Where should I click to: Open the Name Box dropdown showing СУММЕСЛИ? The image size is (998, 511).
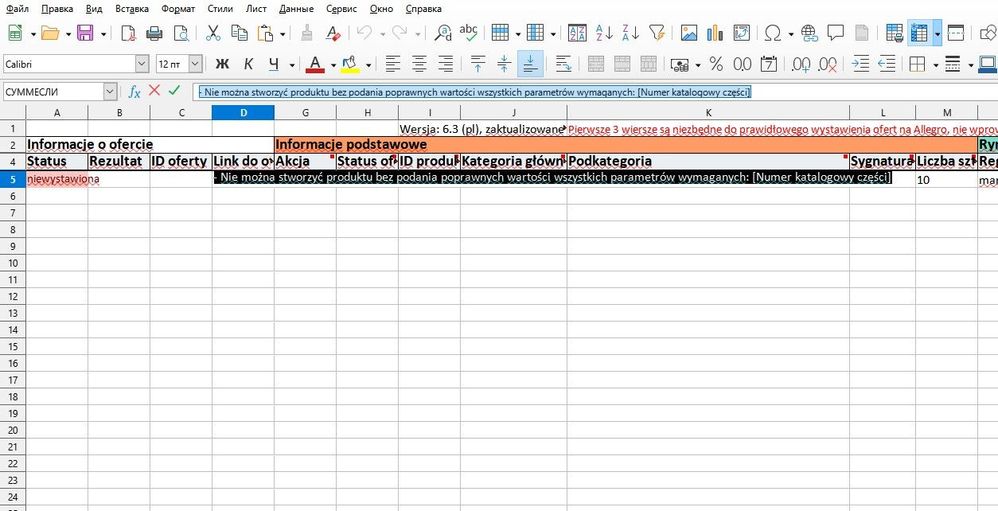click(x=109, y=92)
